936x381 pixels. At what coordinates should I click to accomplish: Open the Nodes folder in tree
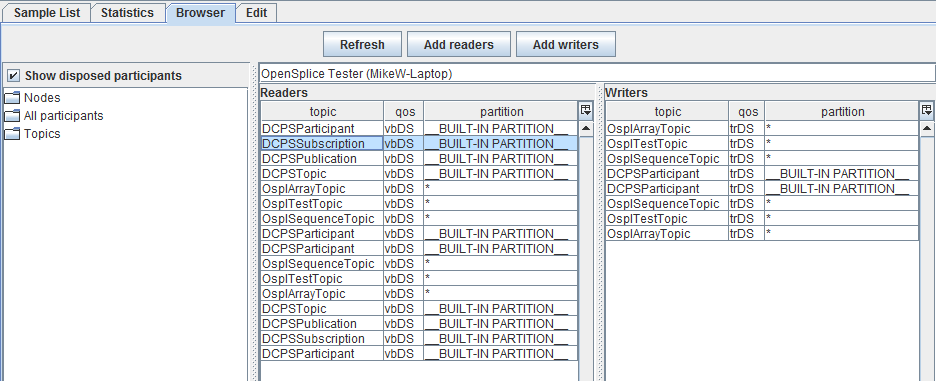pos(42,97)
